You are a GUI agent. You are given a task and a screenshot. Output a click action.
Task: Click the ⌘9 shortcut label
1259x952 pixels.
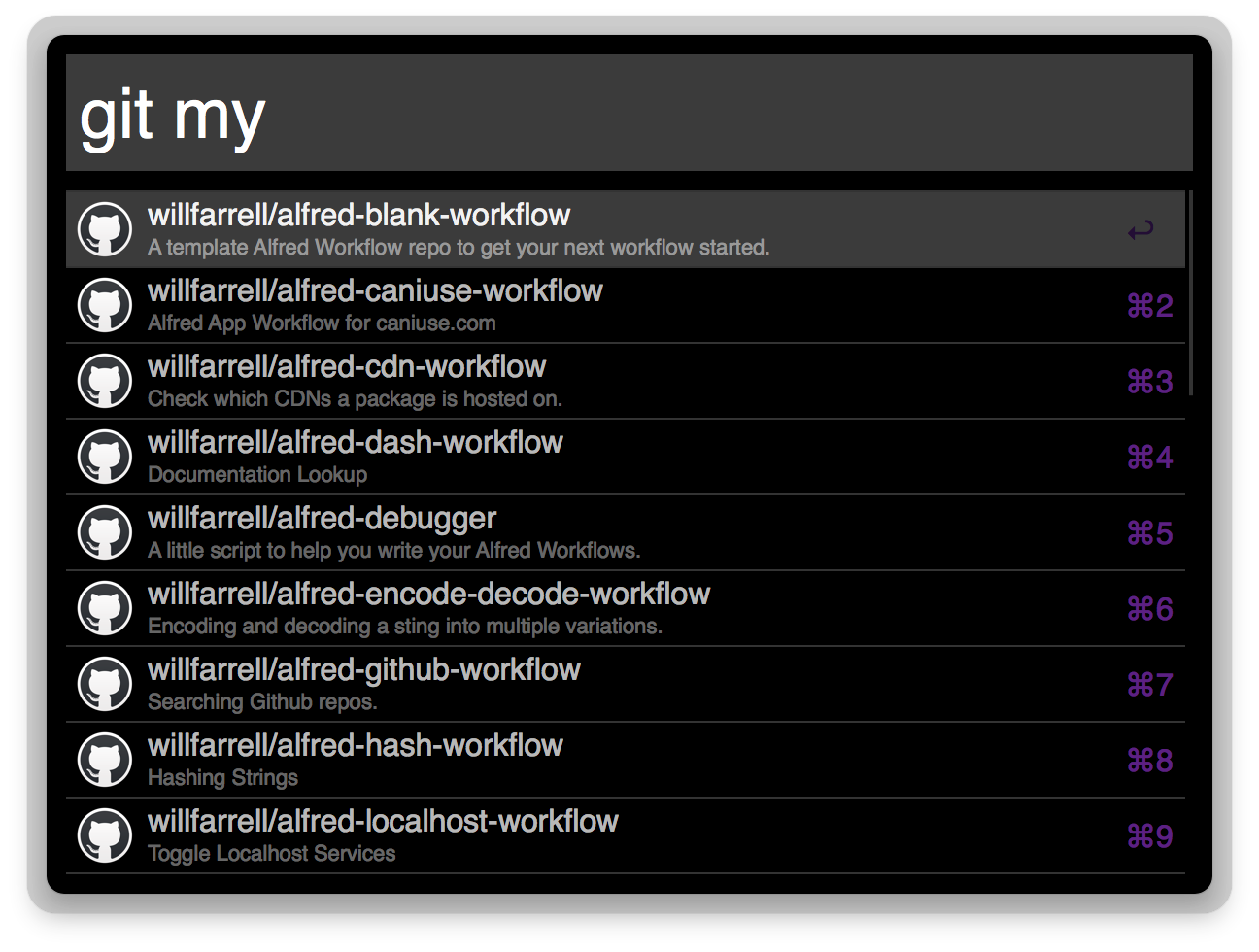click(x=1150, y=836)
